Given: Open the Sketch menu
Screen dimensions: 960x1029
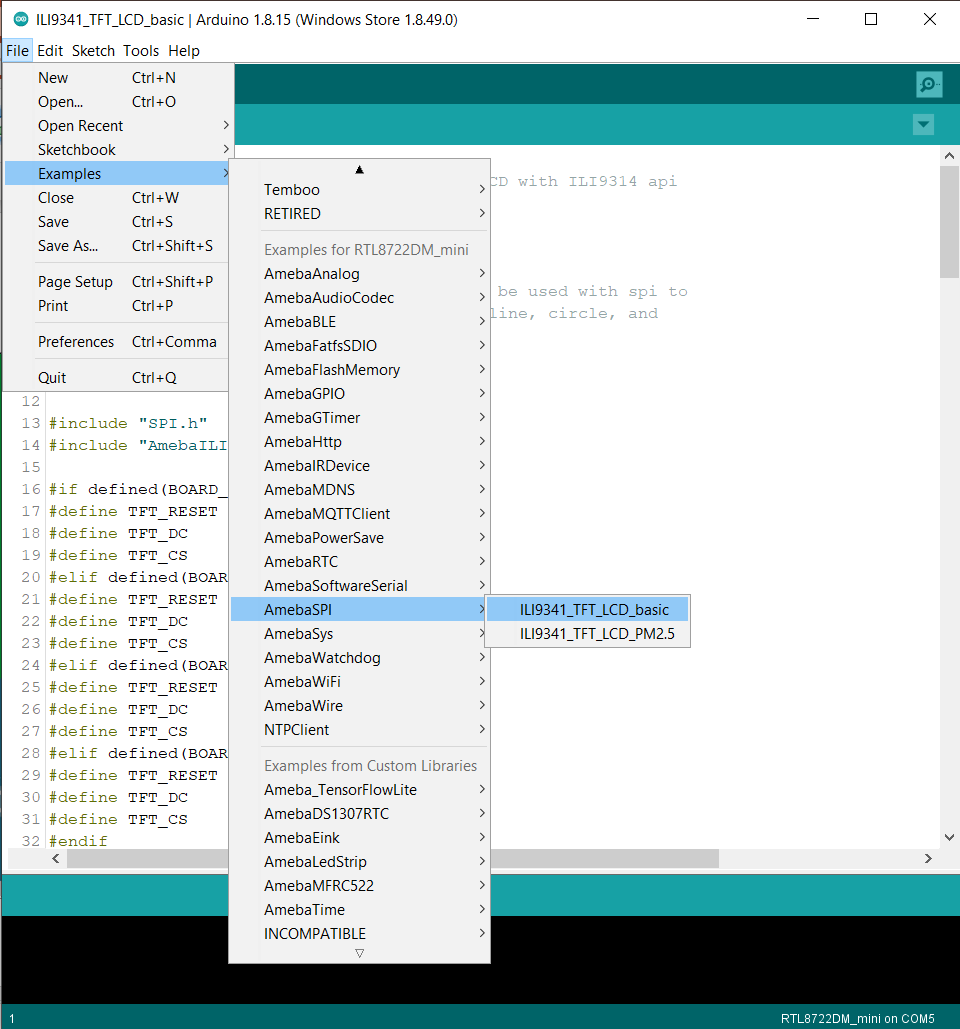Looking at the screenshot, I should (93, 51).
